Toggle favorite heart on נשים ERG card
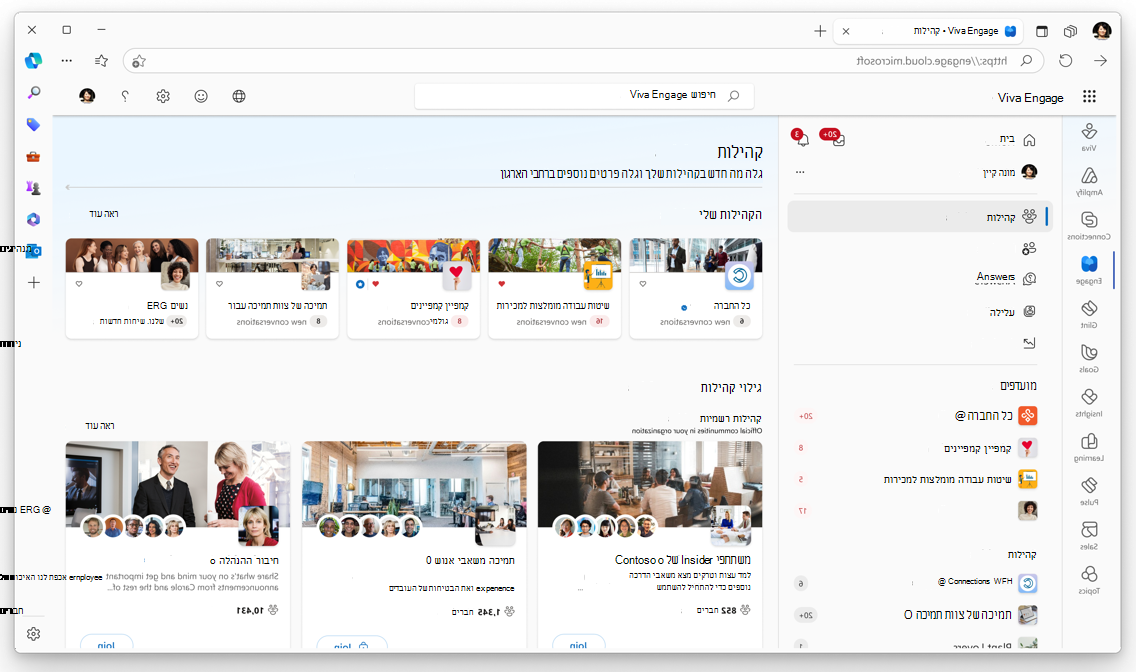 (79, 284)
